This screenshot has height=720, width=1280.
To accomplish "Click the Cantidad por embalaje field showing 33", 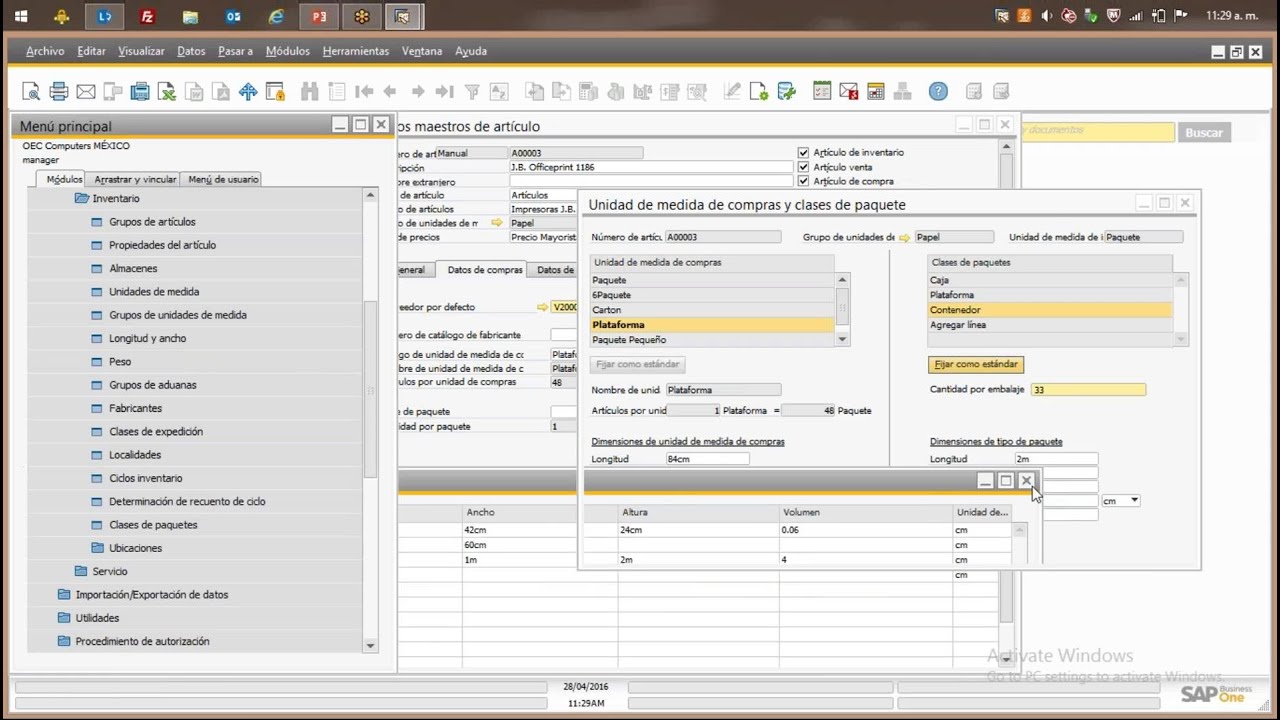I will pyautogui.click(x=1088, y=390).
